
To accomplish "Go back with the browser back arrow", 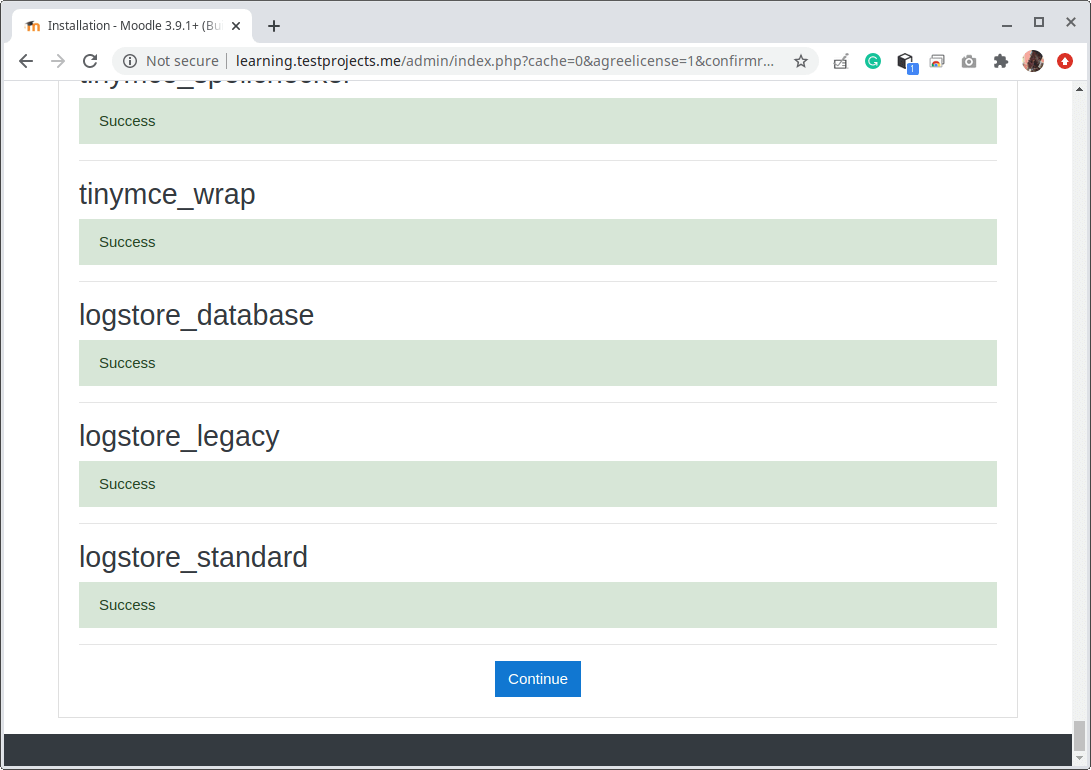I will point(26,61).
